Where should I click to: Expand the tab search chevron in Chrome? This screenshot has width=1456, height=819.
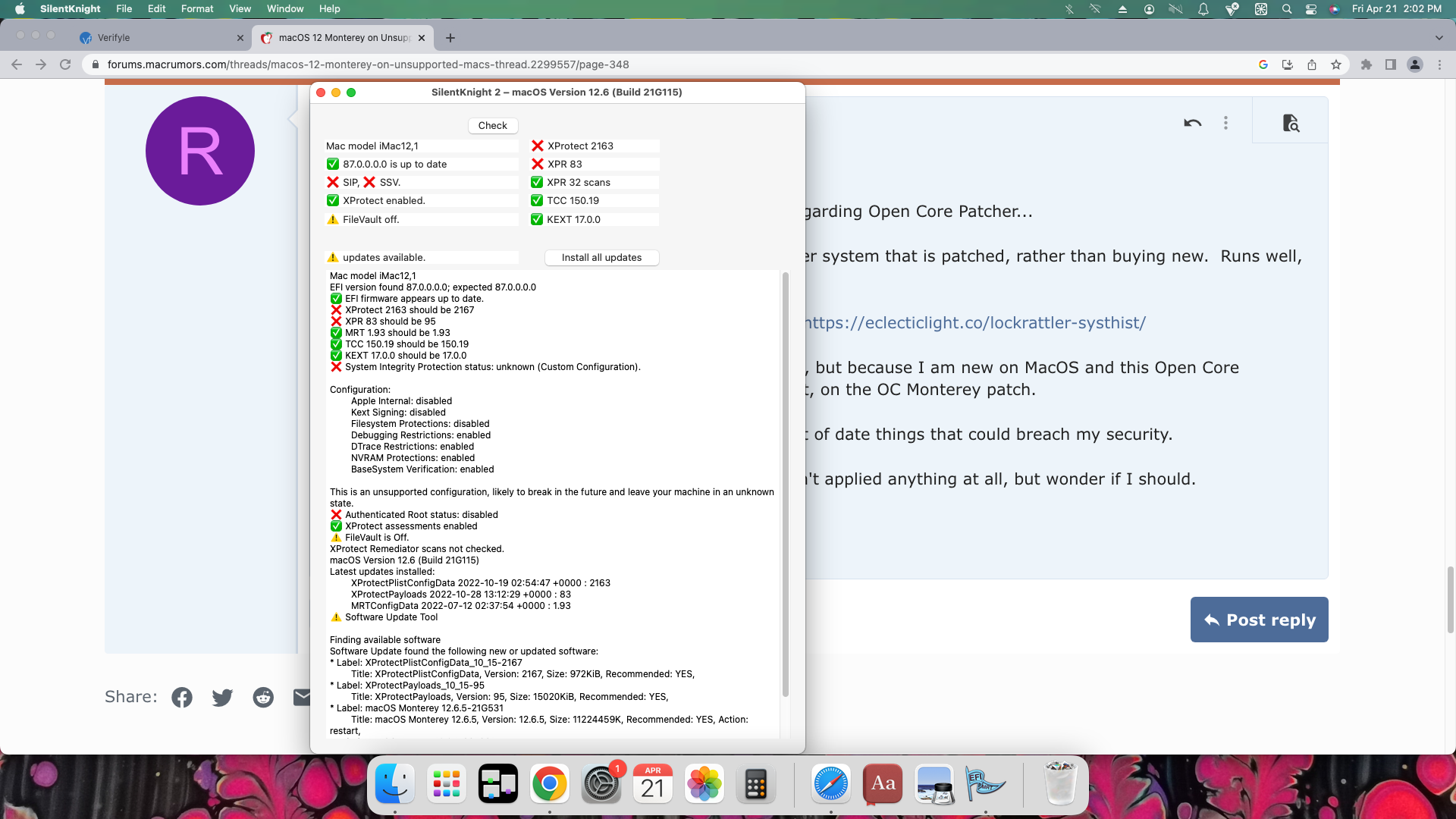[1439, 38]
